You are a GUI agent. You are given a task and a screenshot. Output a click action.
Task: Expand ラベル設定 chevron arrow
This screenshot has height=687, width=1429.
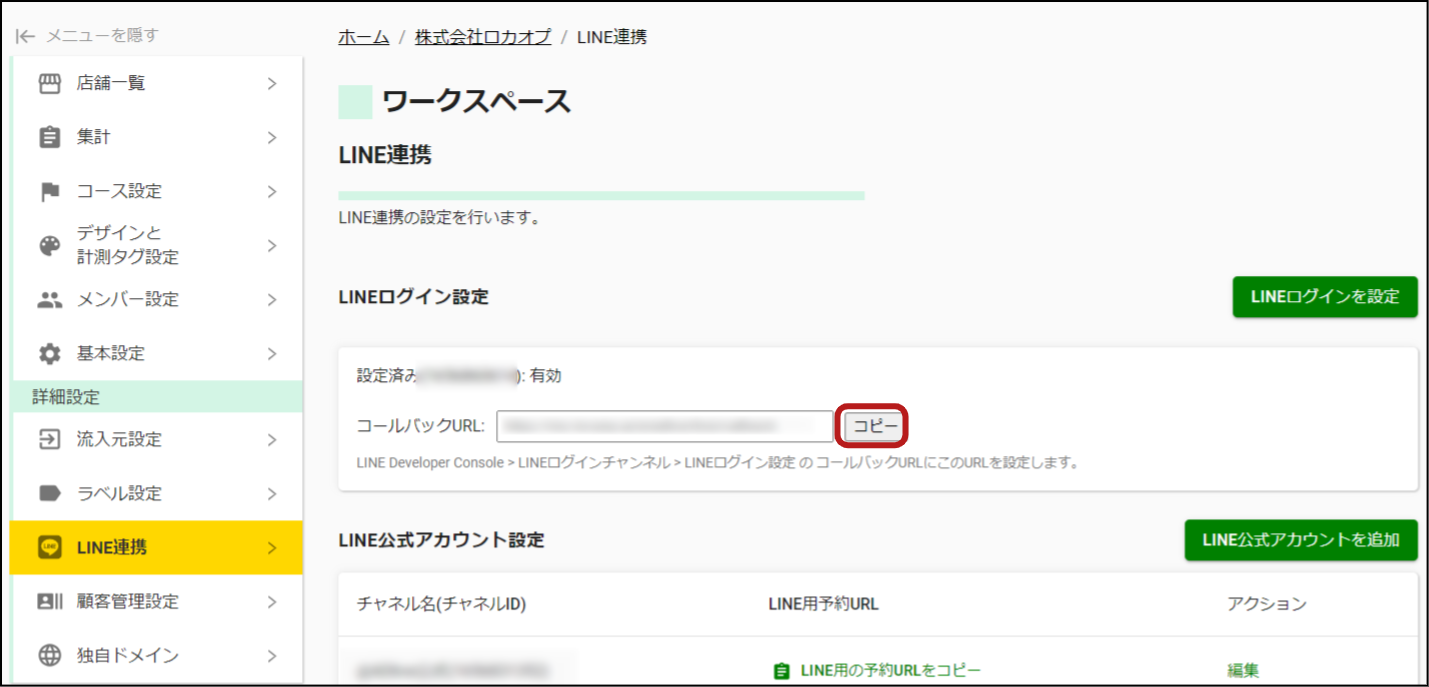coord(271,493)
